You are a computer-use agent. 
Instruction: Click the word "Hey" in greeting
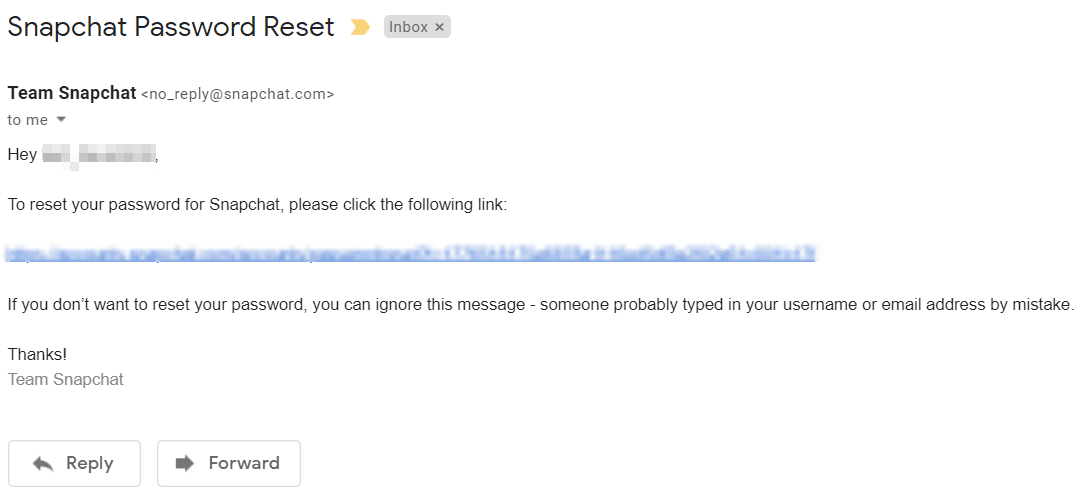point(22,155)
